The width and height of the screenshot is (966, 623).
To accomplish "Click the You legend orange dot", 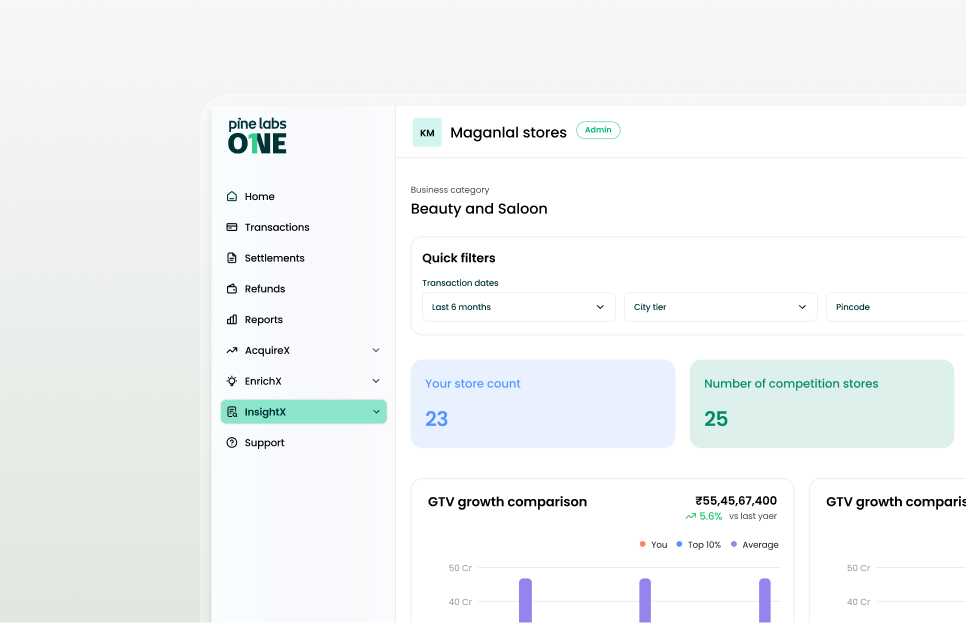I will [x=643, y=544].
